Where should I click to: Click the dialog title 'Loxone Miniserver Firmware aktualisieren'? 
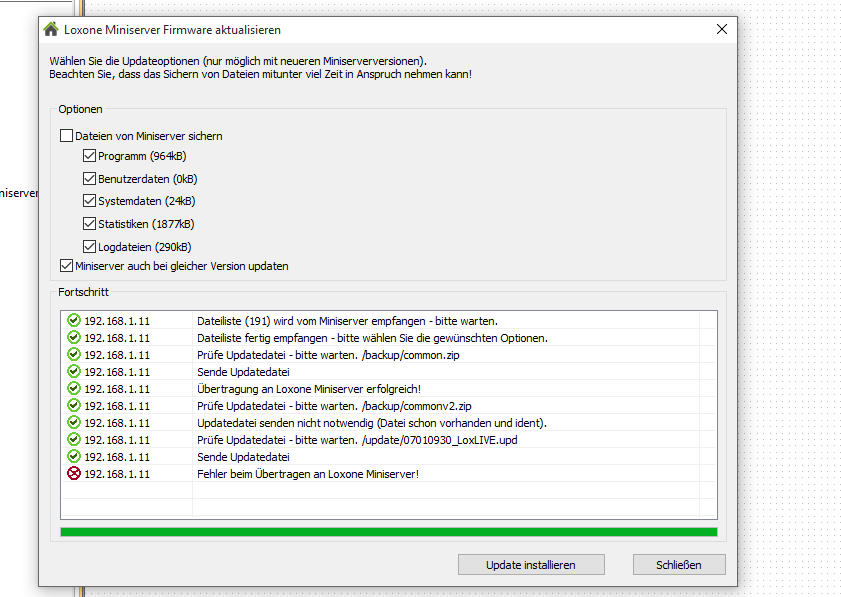[x=172, y=30]
